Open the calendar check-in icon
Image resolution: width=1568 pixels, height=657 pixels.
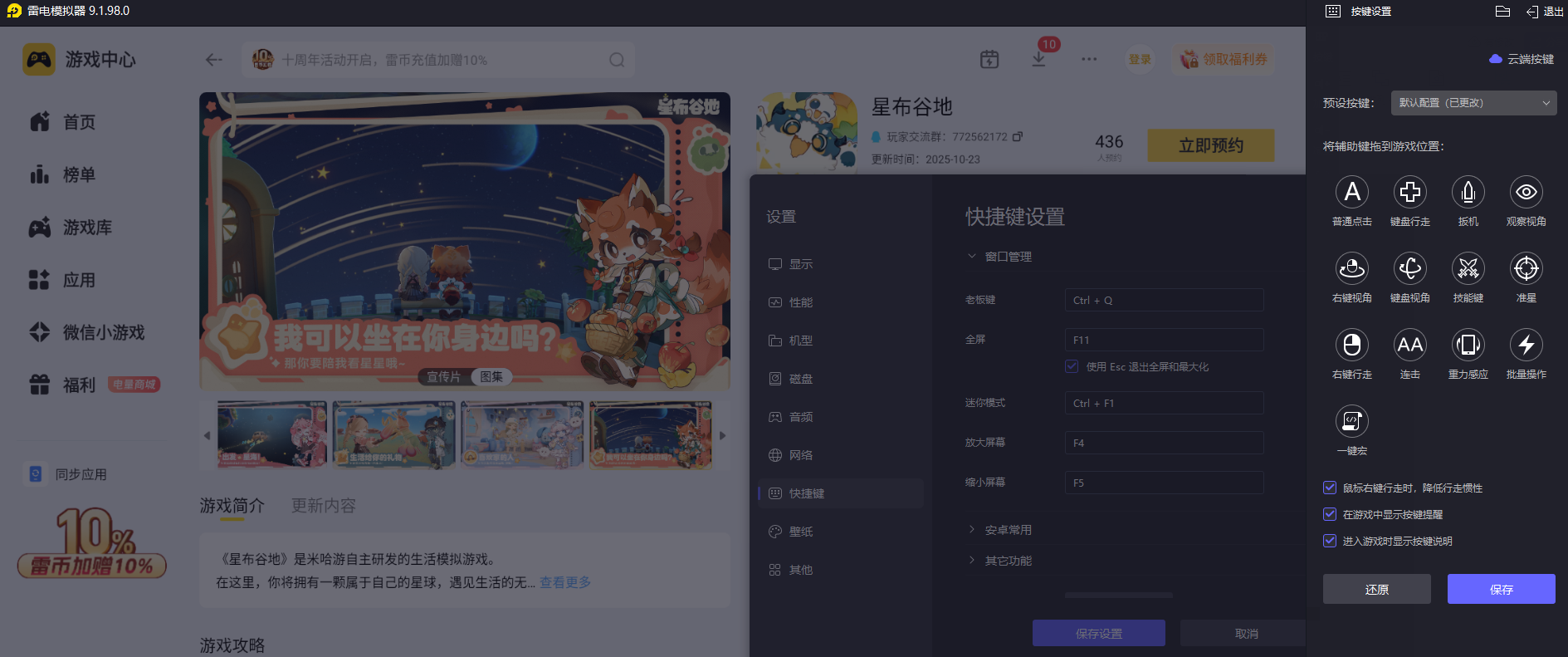point(989,60)
